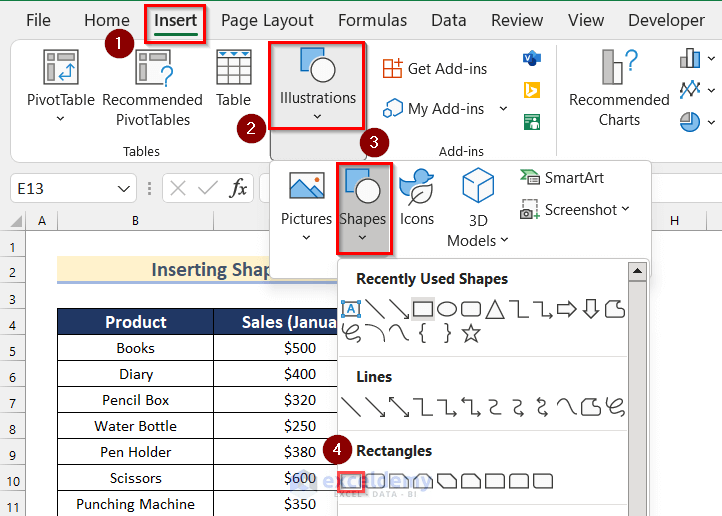The width and height of the screenshot is (722, 516).
Task: Pick the Arc shape in Recently Used
Action: [375, 333]
